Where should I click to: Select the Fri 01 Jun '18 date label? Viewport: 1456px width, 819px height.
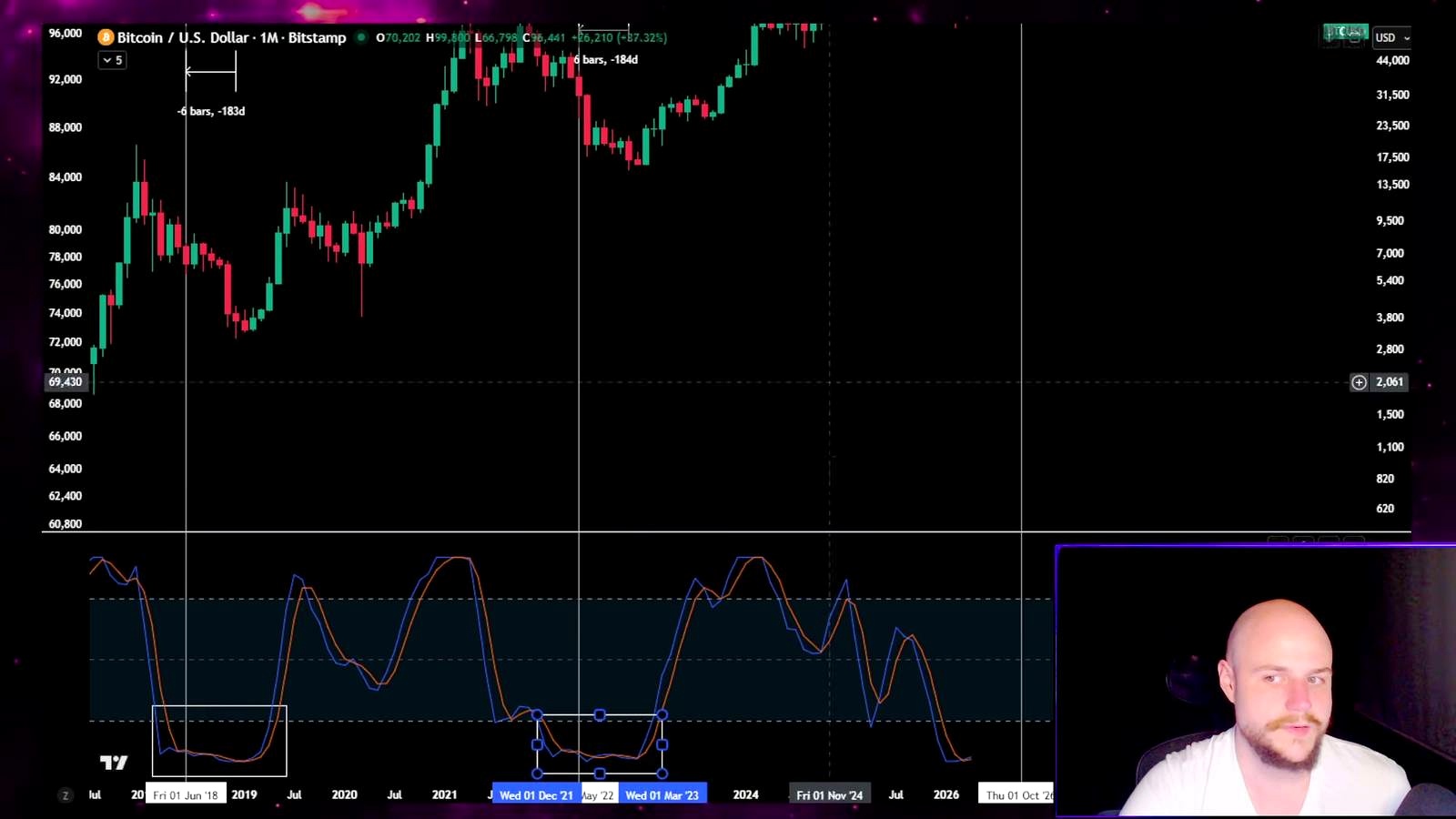pos(186,795)
